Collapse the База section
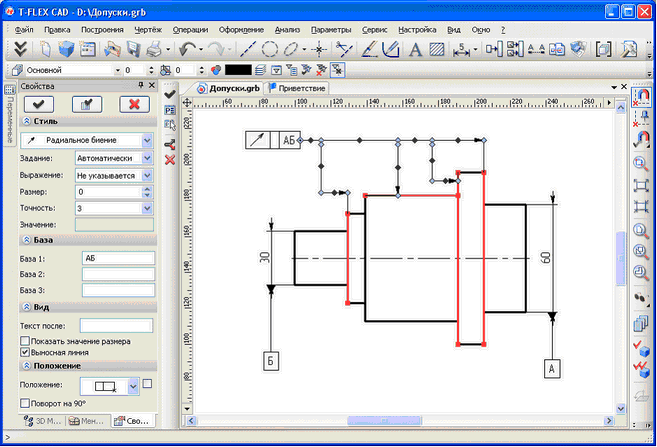Screen dimensions: 657x447 [x=26, y=240]
